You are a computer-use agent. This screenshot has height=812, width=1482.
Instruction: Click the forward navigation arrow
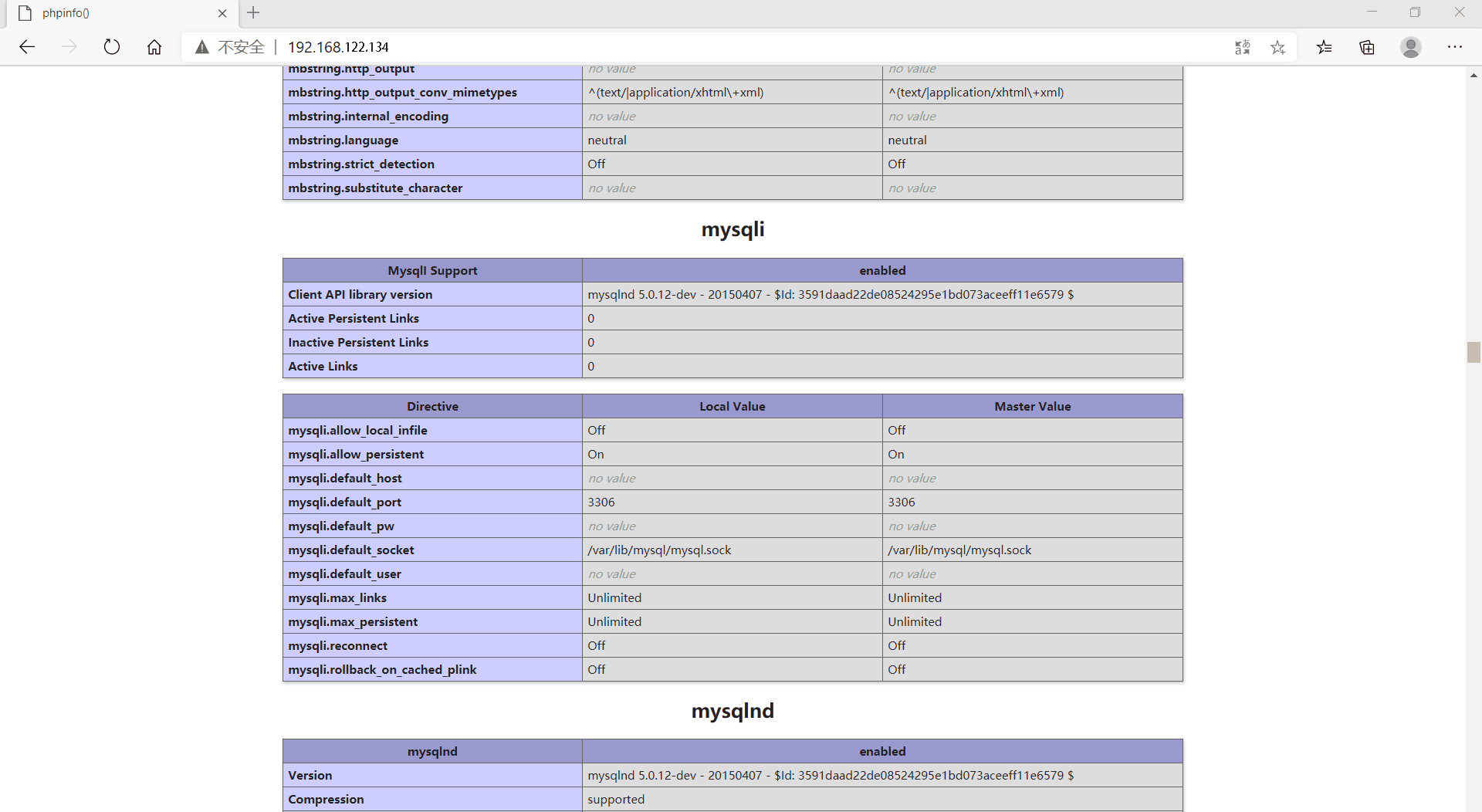pyautogui.click(x=69, y=47)
